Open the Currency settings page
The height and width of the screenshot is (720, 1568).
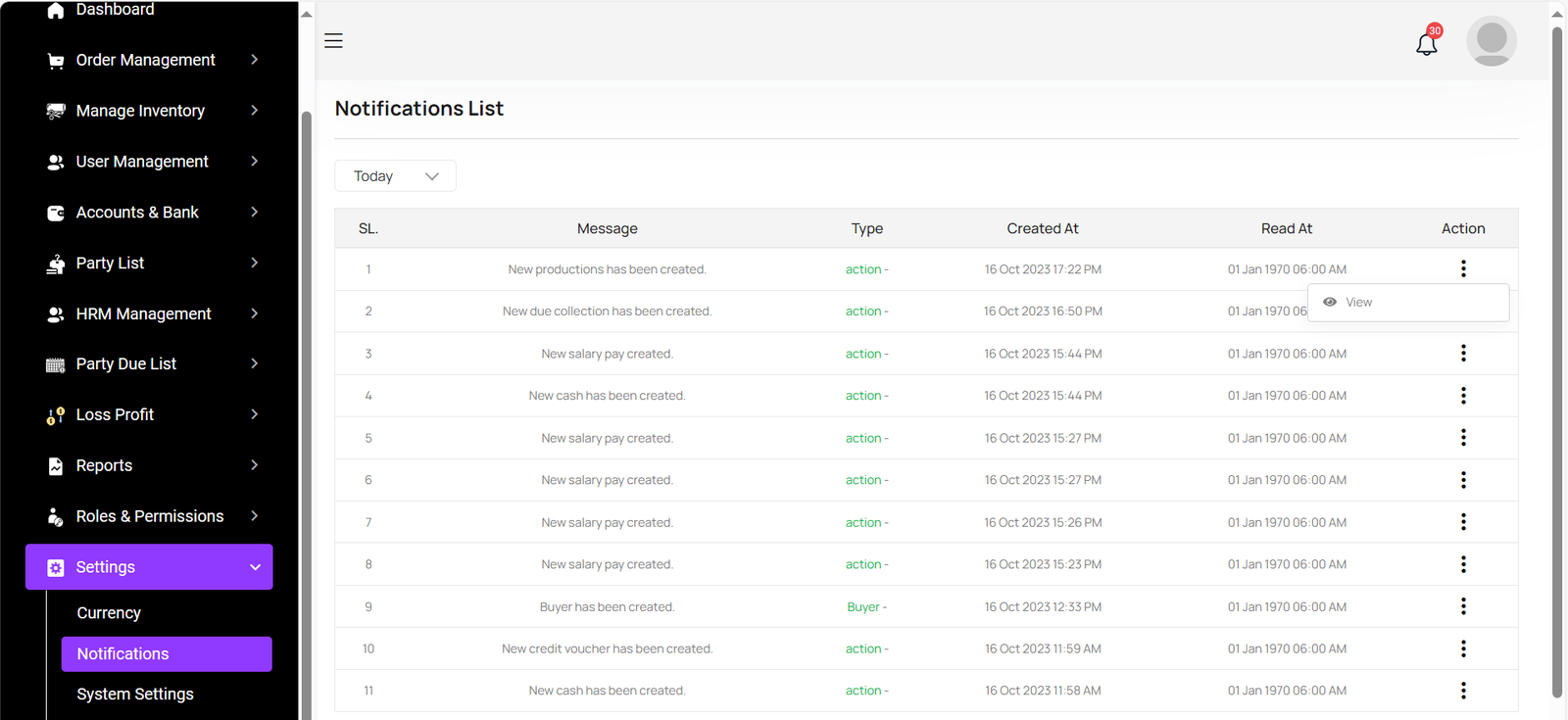coord(109,613)
